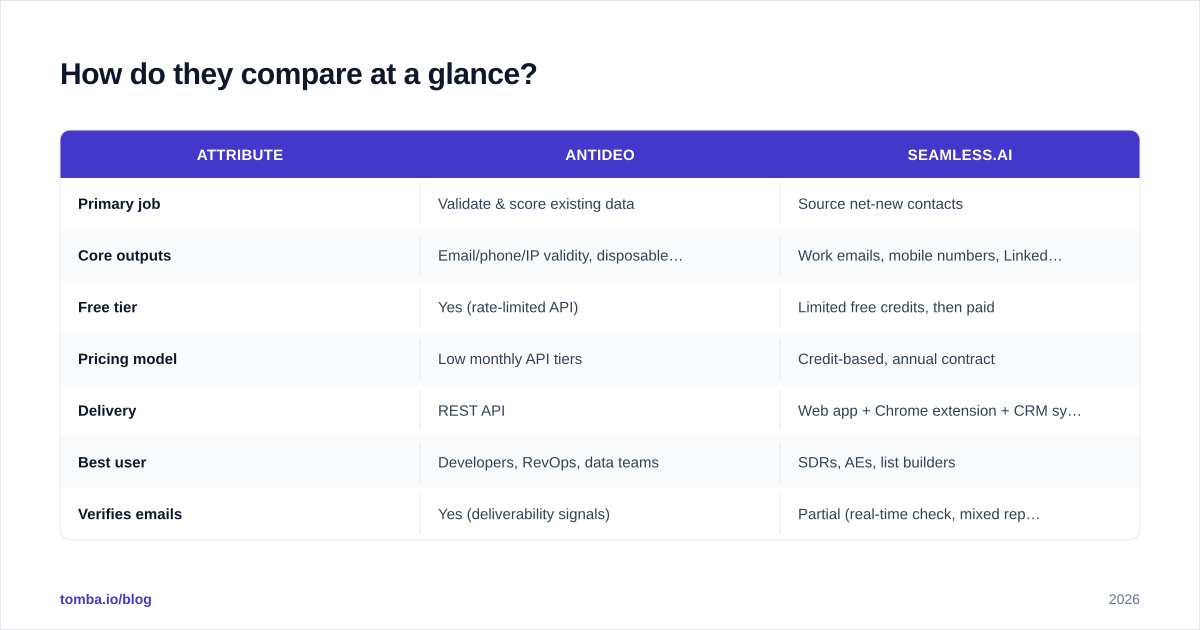Click the heading 'How do they compare at a glance?'
Viewport: 1200px width, 630px height.
298,74
